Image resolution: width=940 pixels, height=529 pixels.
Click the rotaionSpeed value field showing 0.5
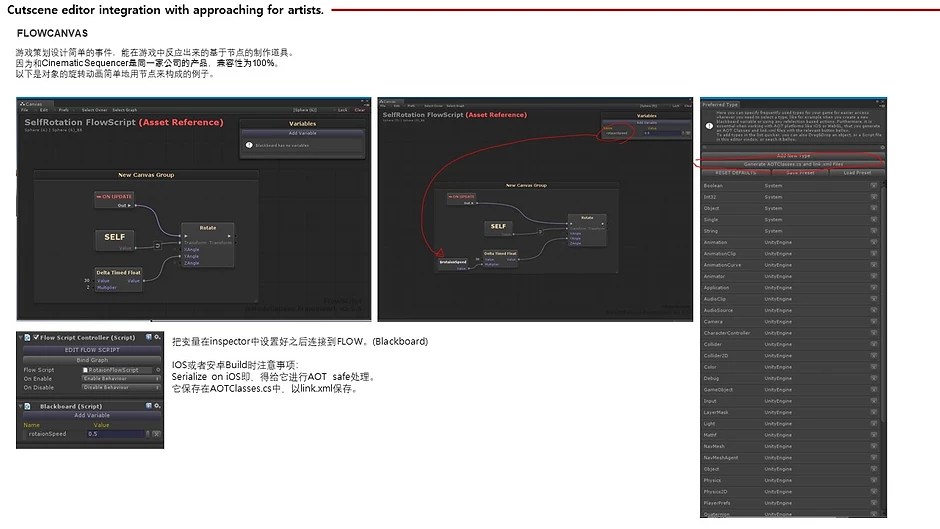coord(116,434)
